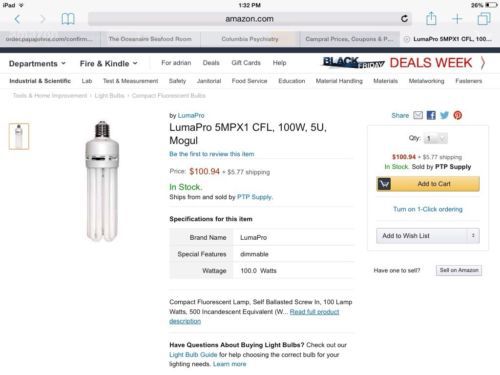The height and width of the screenshot is (375, 500).
Task: Open the Safari share sheet icon
Action: (x=431, y=18)
